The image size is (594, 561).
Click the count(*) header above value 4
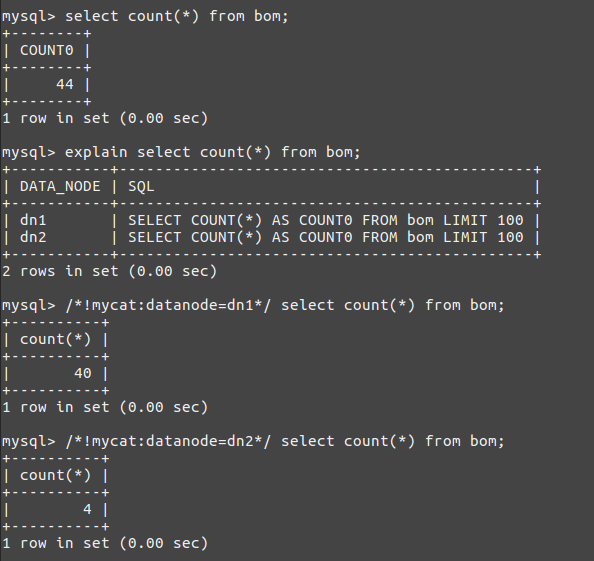tap(56, 475)
